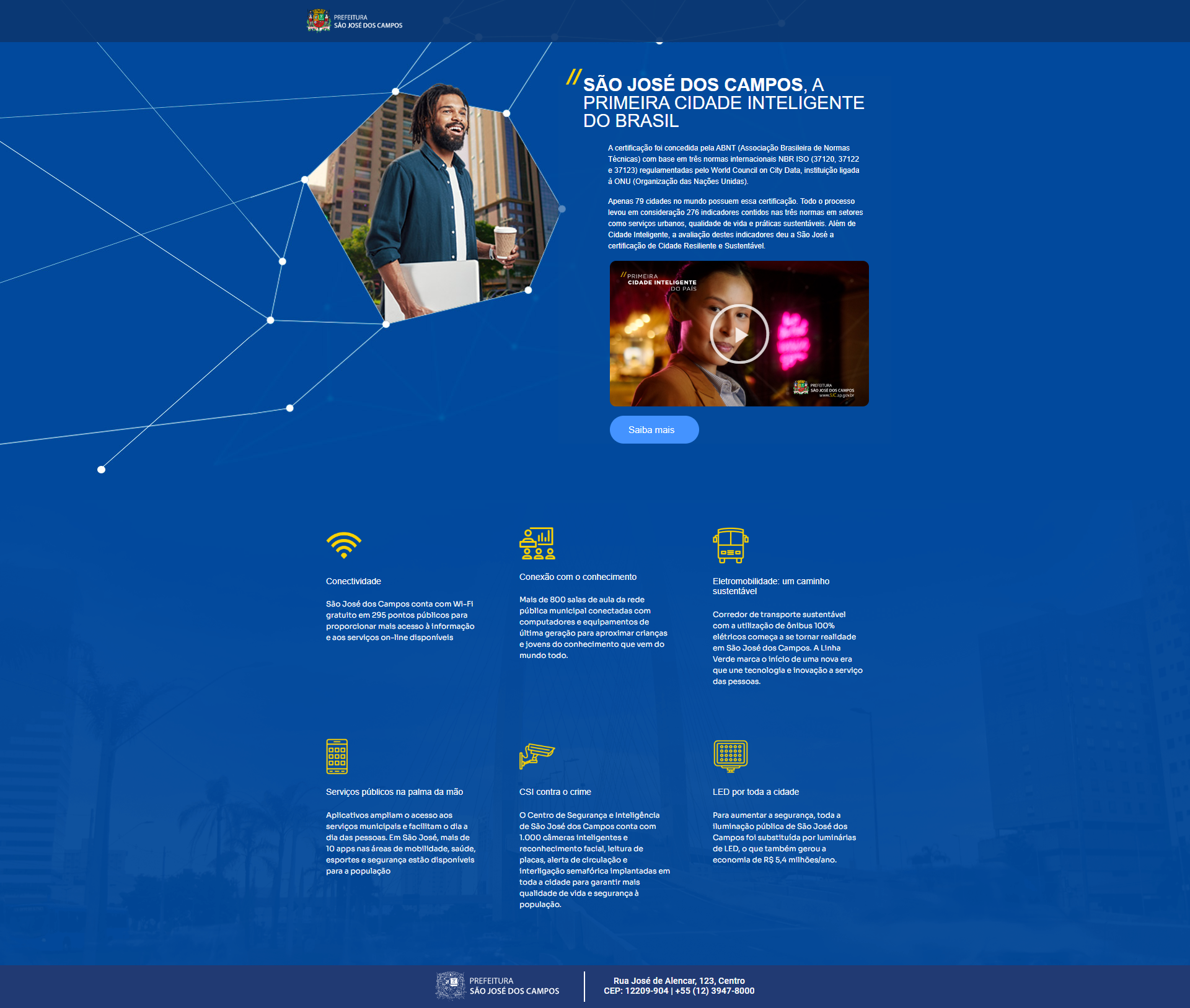Viewport: 1190px width, 1008px height.
Task: Click the text about Centro de Segurança e Inteligência
Action: pyautogui.click(x=594, y=860)
